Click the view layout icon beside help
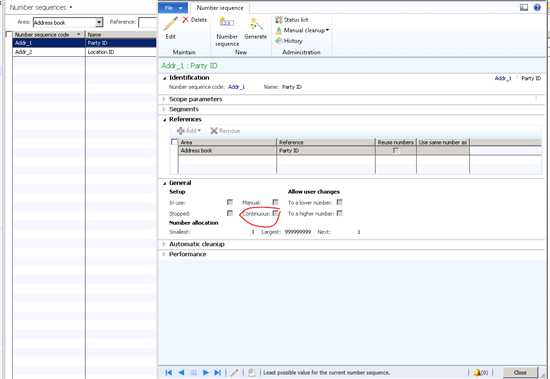The image size is (550, 379). click(524, 7)
